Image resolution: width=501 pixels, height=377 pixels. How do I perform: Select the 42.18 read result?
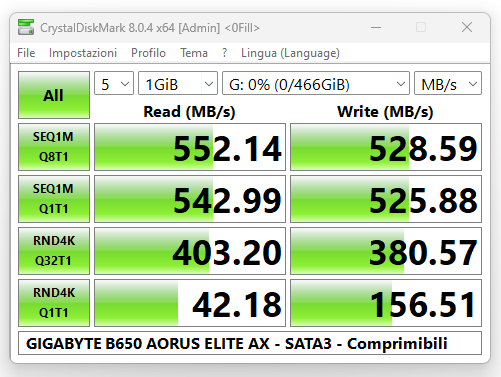click(x=190, y=303)
